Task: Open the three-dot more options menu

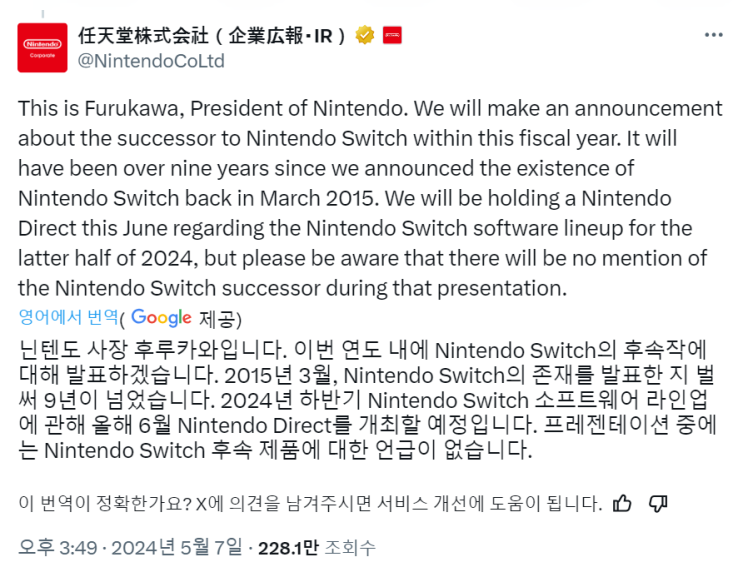Action: (713, 36)
